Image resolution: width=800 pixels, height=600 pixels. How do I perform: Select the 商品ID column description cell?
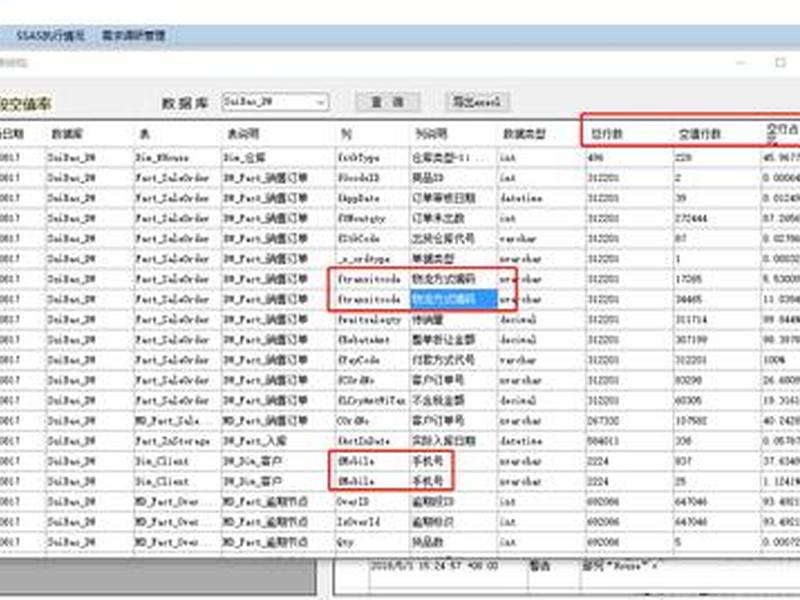[454, 178]
